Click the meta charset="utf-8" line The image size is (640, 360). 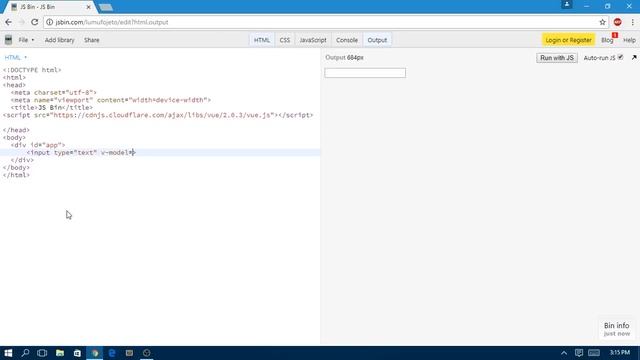point(53,93)
